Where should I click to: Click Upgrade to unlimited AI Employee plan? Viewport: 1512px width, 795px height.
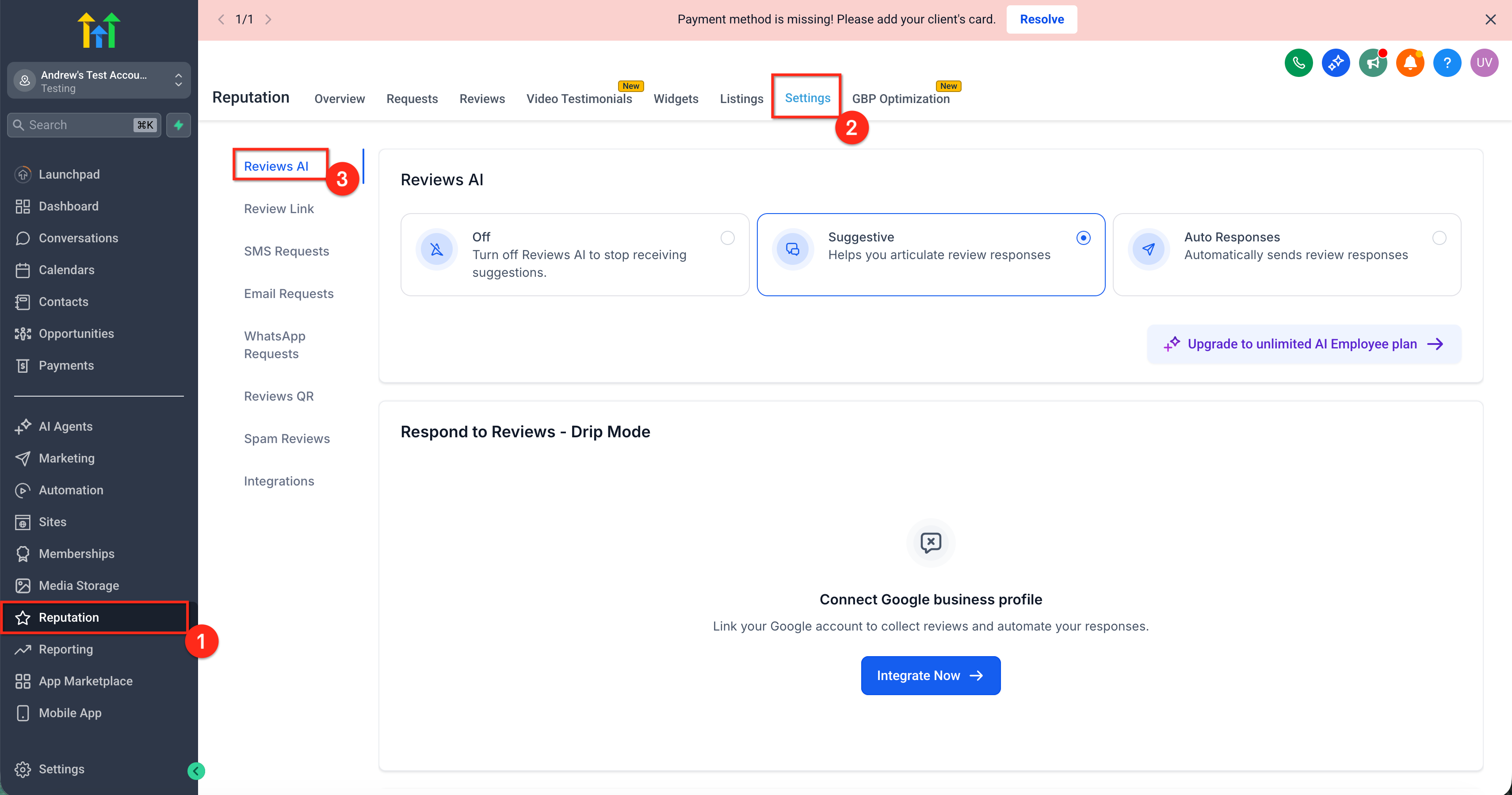point(1303,344)
